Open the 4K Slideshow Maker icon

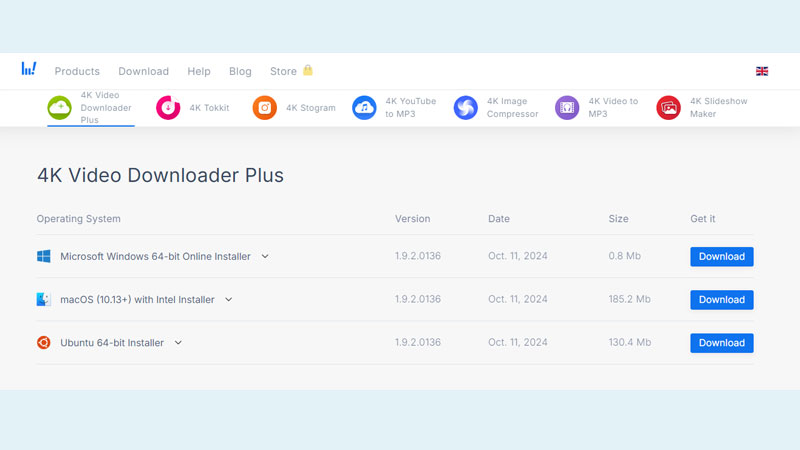668,108
